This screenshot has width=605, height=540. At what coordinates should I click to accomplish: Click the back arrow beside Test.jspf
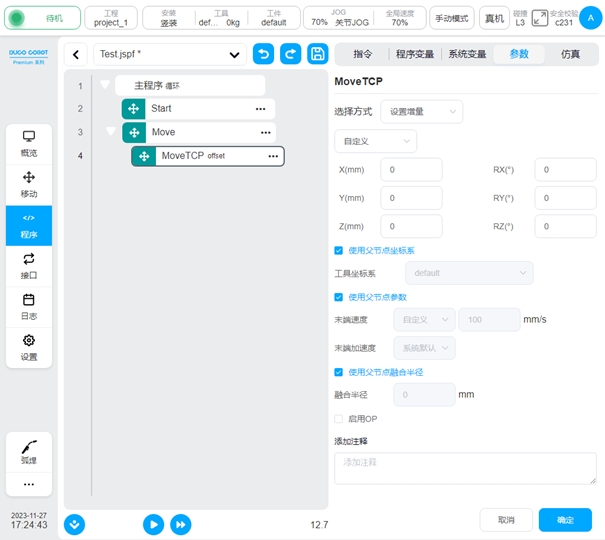76,55
